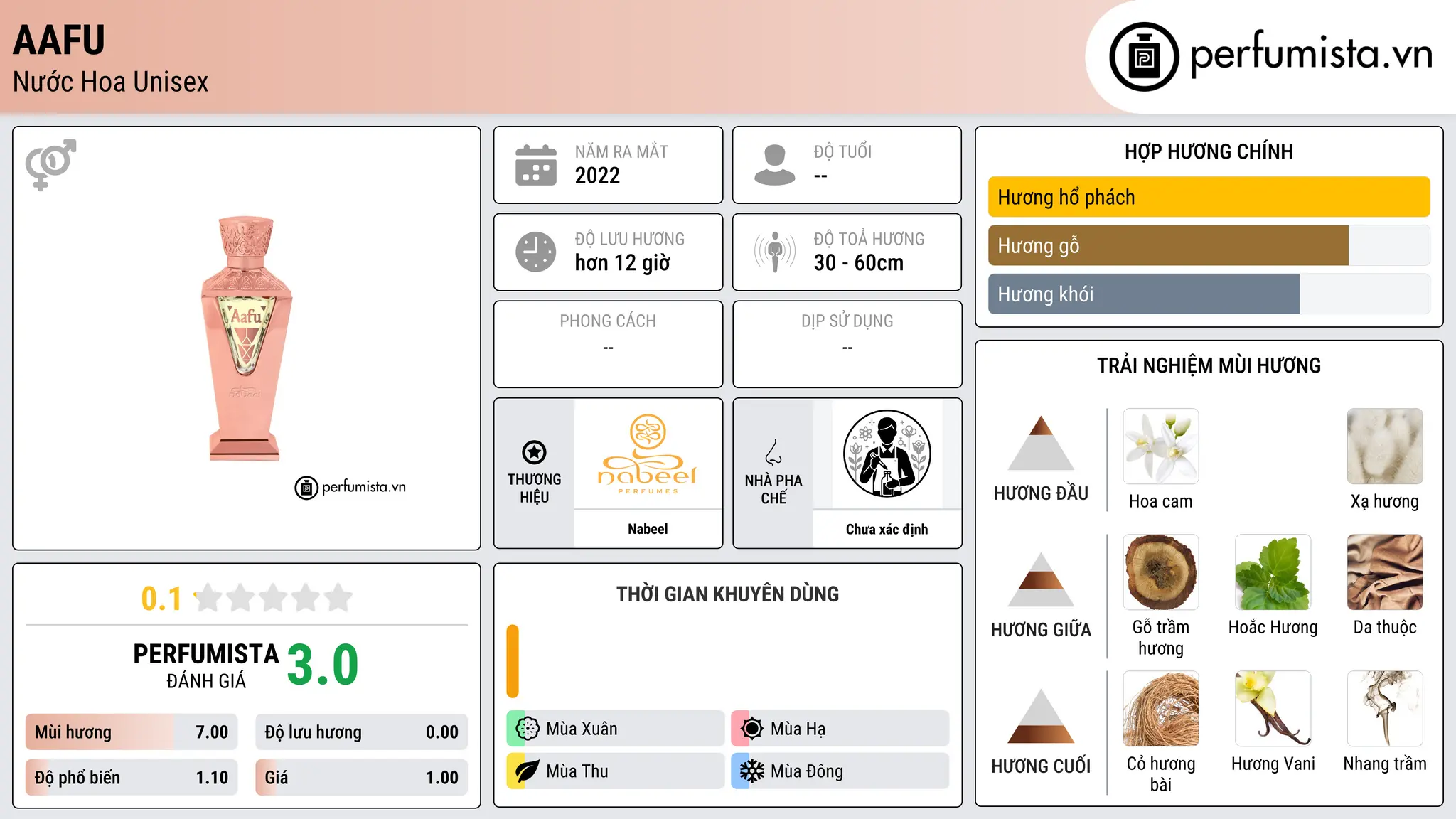Click the five-star rating icons

(x=273, y=598)
